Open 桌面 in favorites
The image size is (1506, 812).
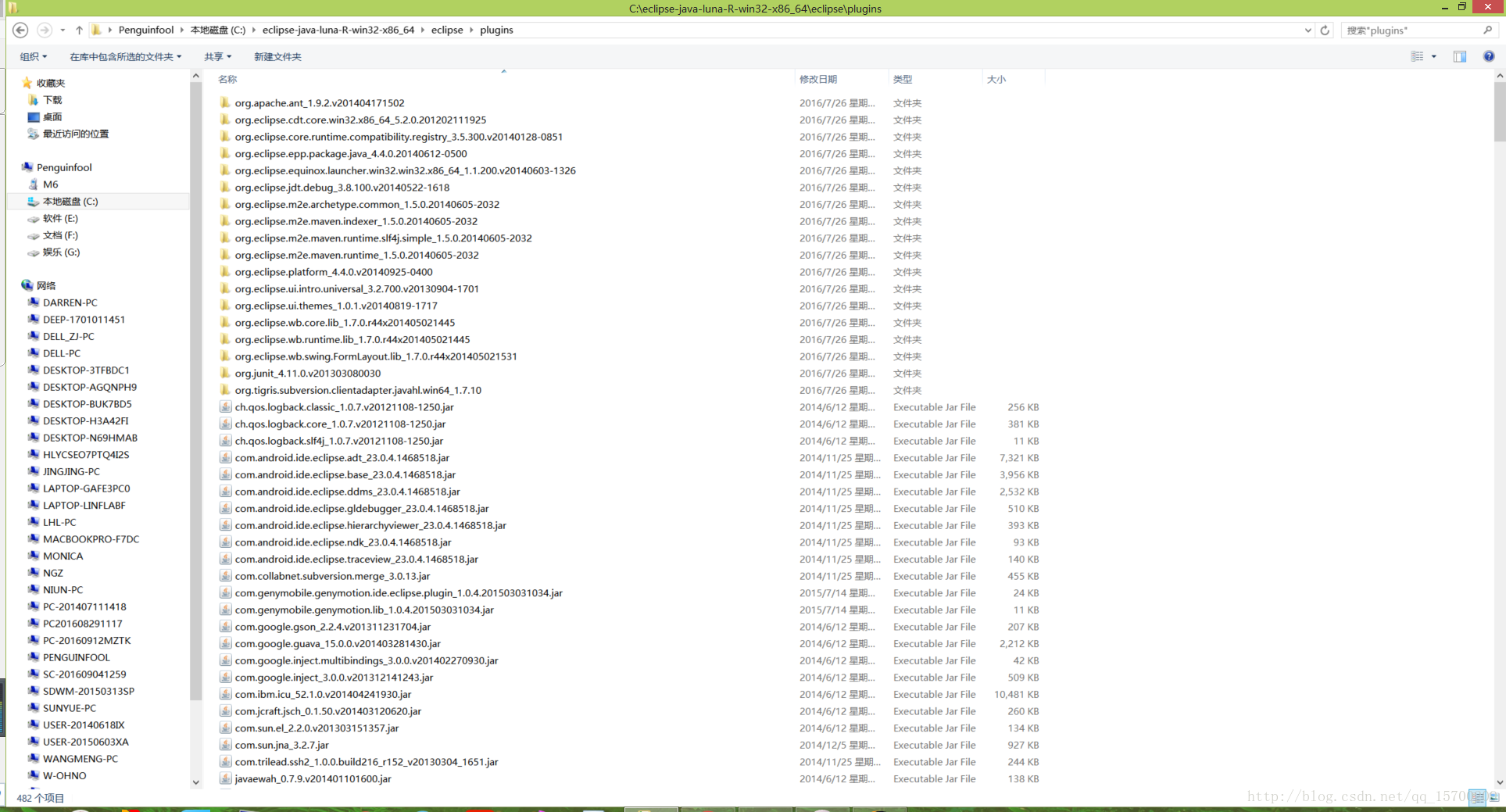52,117
